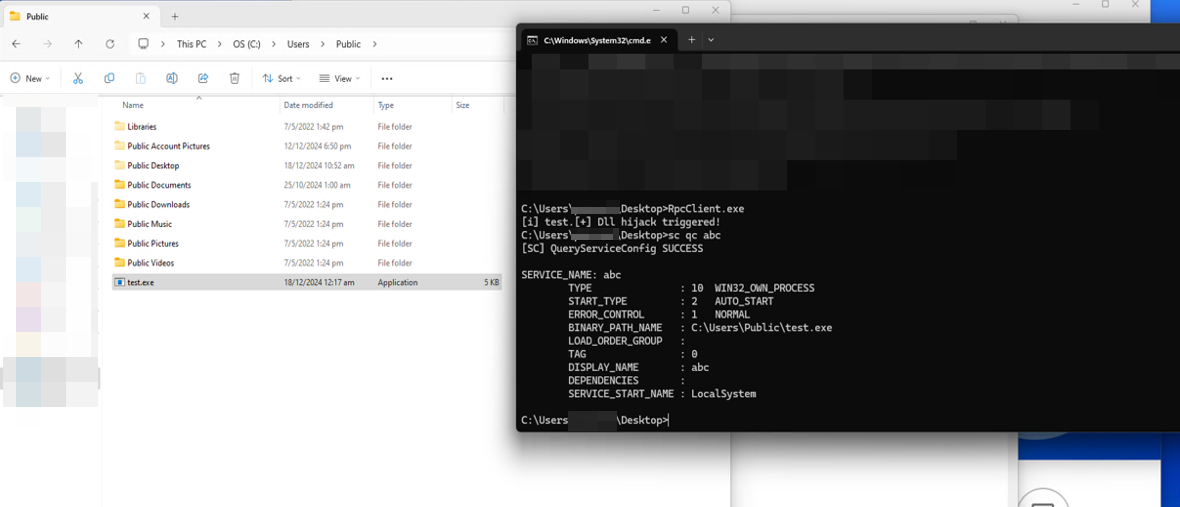Click the terminal command prompt cursor line
The width and height of the screenshot is (1180, 507).
[595, 420]
